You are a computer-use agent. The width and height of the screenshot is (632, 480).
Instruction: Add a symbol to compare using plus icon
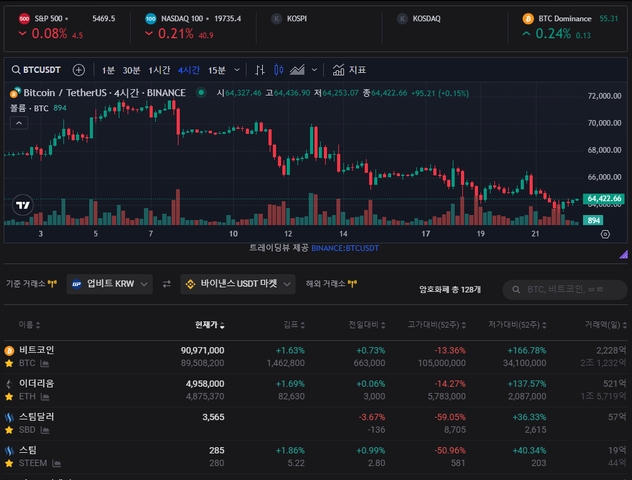(79, 70)
